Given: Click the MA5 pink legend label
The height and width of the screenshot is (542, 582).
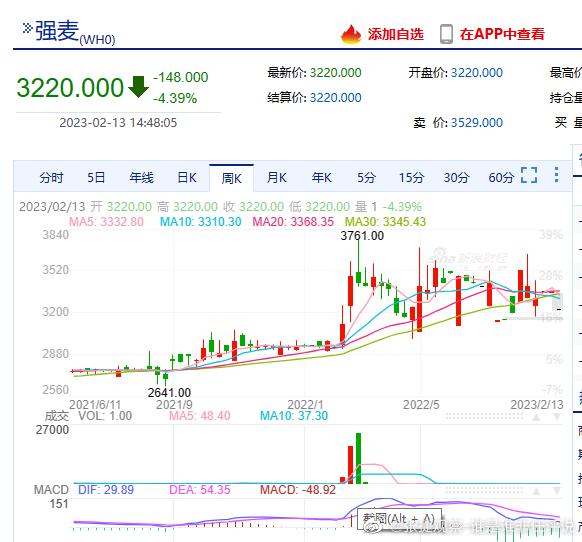Looking at the screenshot, I should pos(106,222).
